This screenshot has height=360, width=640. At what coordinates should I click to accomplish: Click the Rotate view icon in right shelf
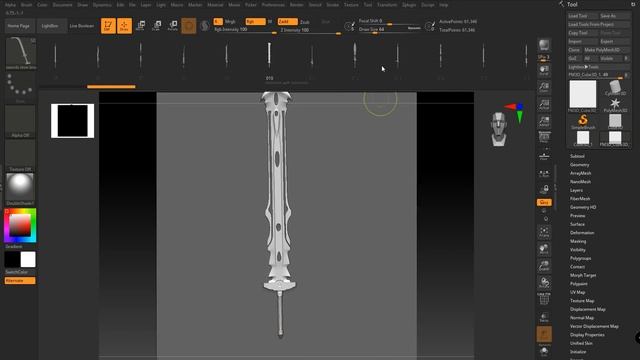[x=544, y=283]
